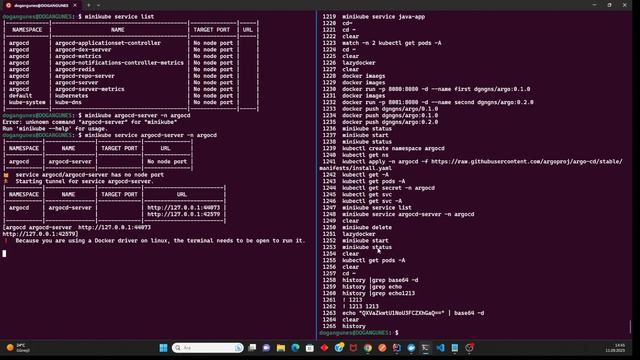The height and width of the screenshot is (360, 640).
Task: Open the purple Chat app in taskbar
Action: tap(267, 348)
